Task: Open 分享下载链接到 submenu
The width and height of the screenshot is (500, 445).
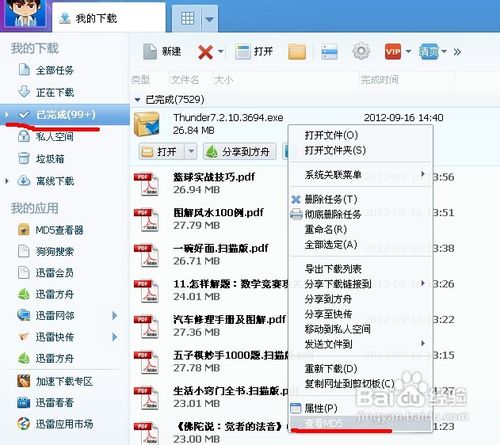Action: tap(361, 284)
